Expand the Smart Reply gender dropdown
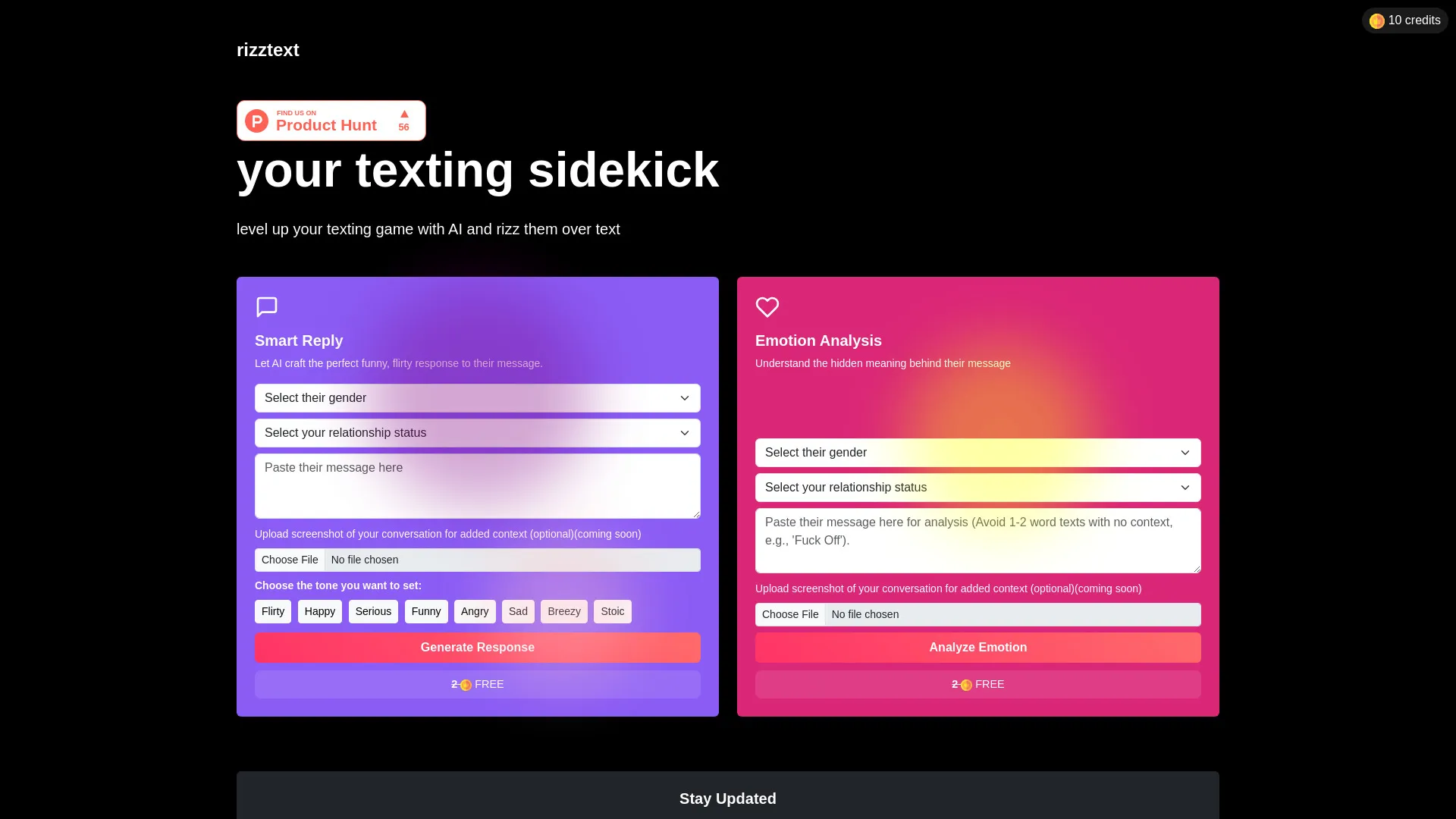Screen dimensions: 1456x819 point(477,398)
